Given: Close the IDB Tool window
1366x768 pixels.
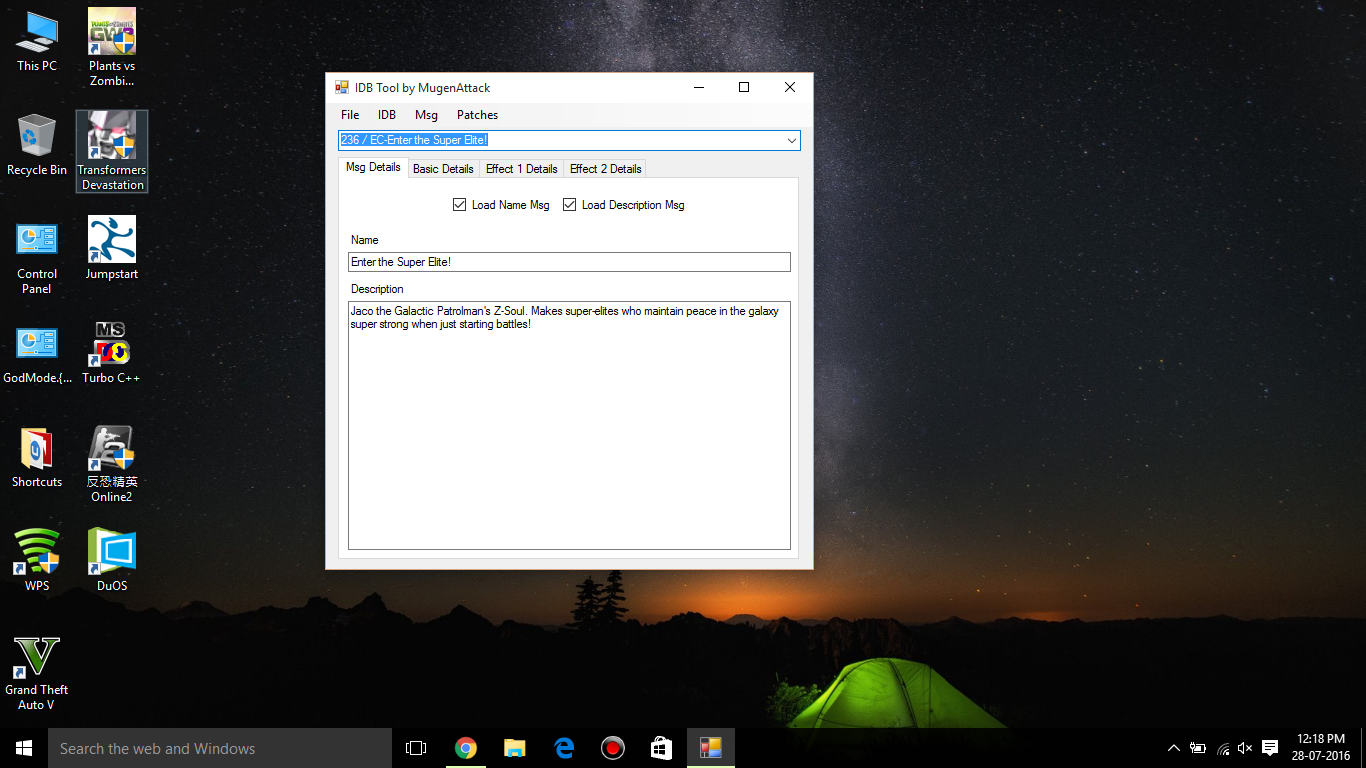Looking at the screenshot, I should pyautogui.click(x=790, y=88).
